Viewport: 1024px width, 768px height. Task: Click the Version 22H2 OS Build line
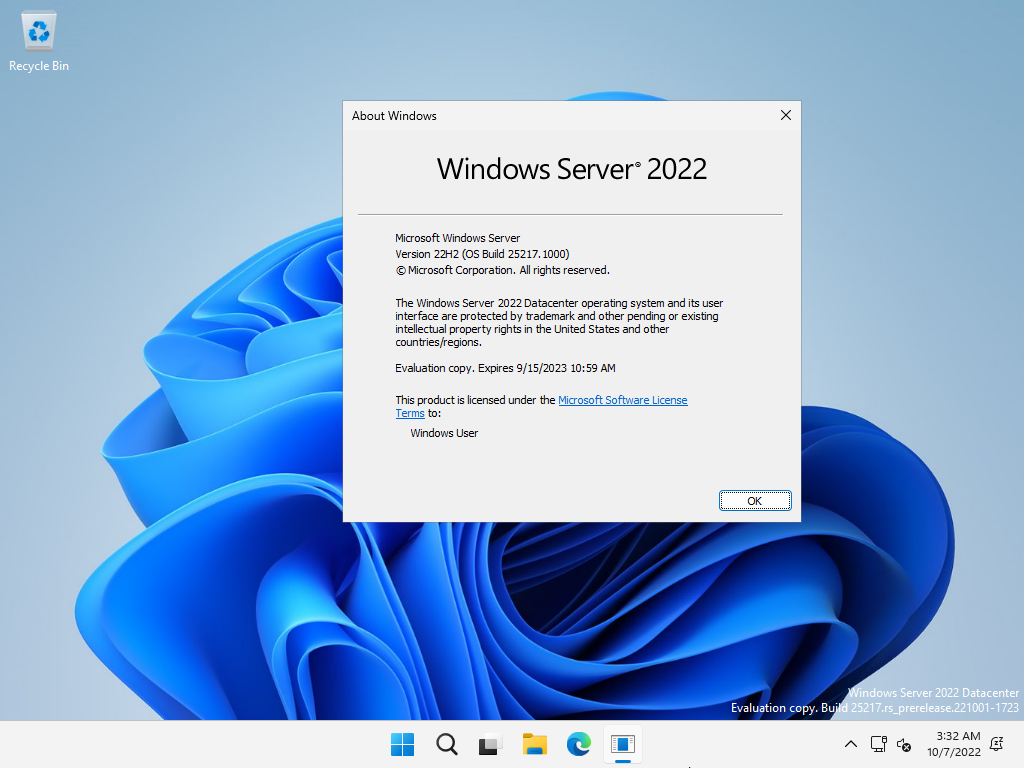tap(482, 254)
